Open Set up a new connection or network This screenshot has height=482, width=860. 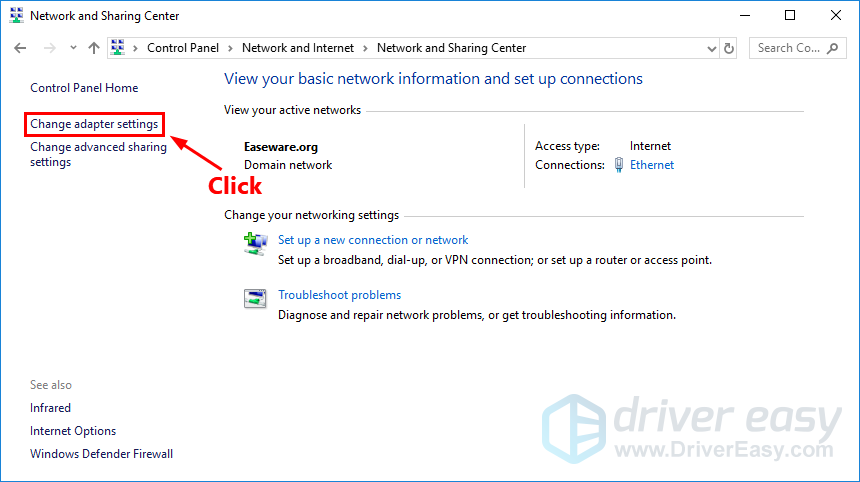373,240
